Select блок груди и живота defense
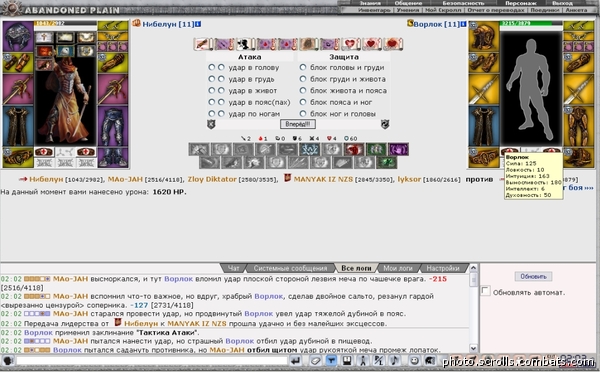 (303, 79)
